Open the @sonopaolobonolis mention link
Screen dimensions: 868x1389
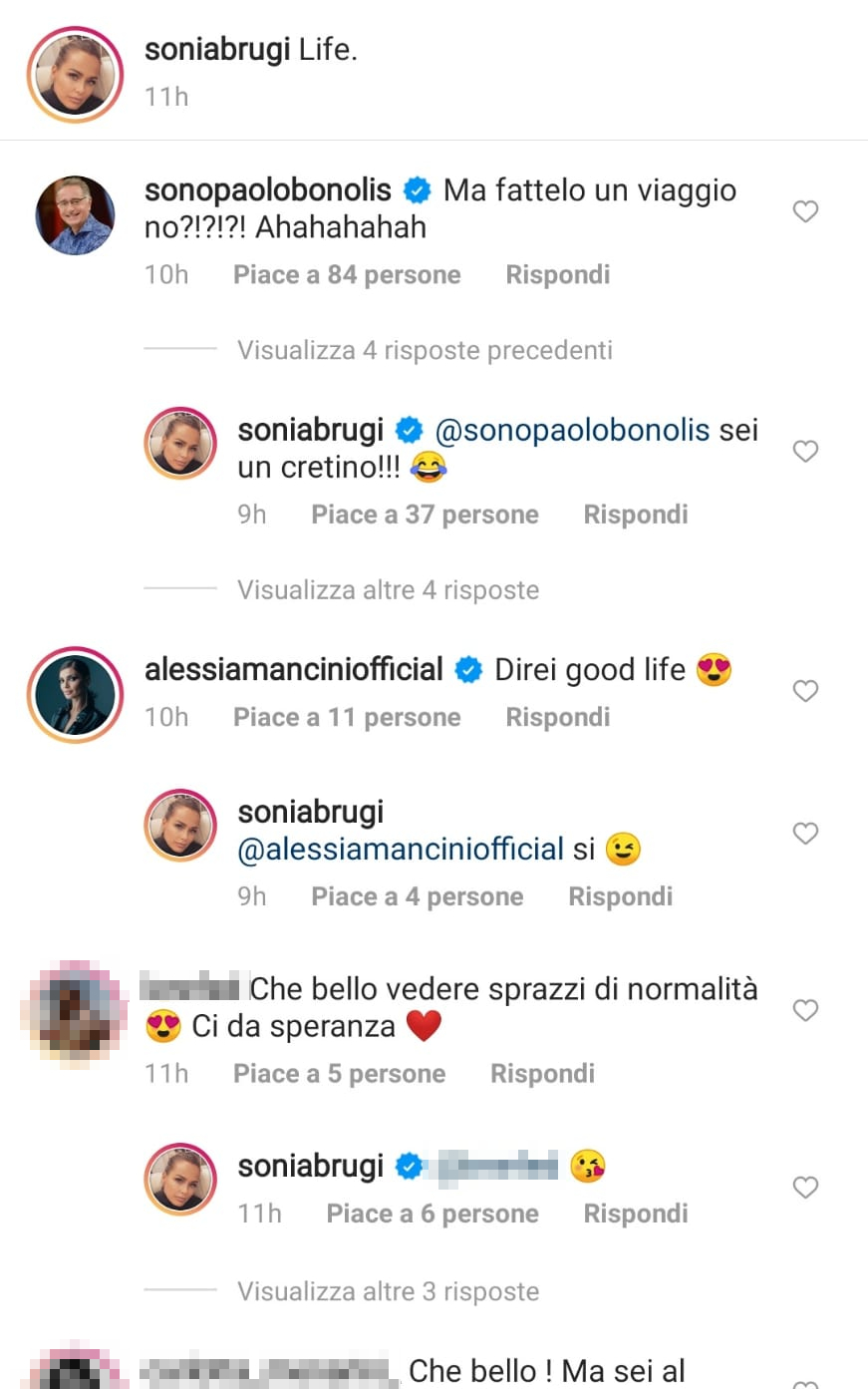coord(572,431)
